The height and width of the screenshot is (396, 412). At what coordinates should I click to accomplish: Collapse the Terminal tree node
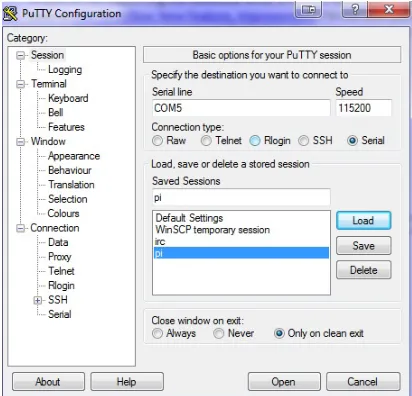coord(21,84)
